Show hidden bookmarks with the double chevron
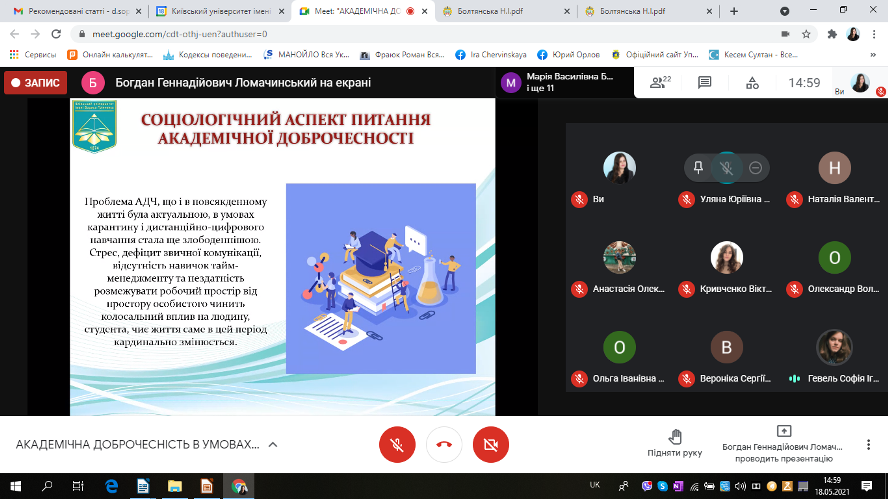 (x=873, y=55)
